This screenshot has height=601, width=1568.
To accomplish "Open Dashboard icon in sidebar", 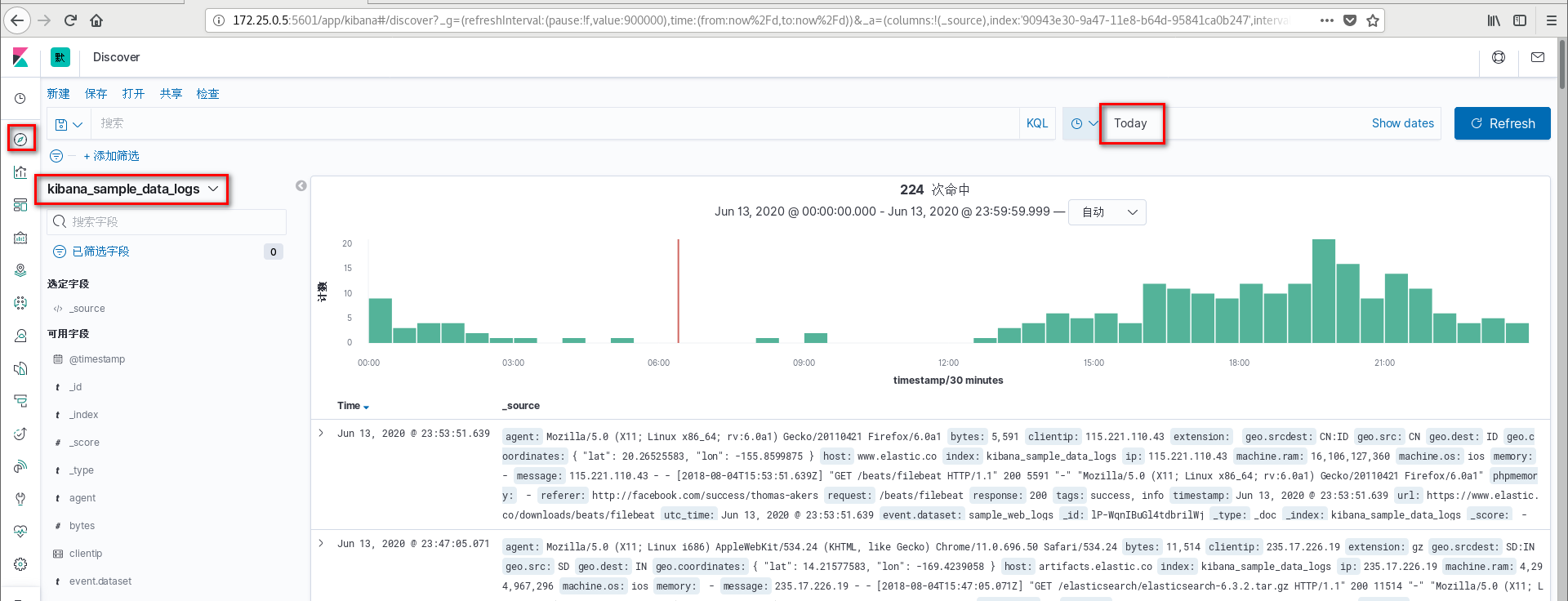I will (x=20, y=205).
